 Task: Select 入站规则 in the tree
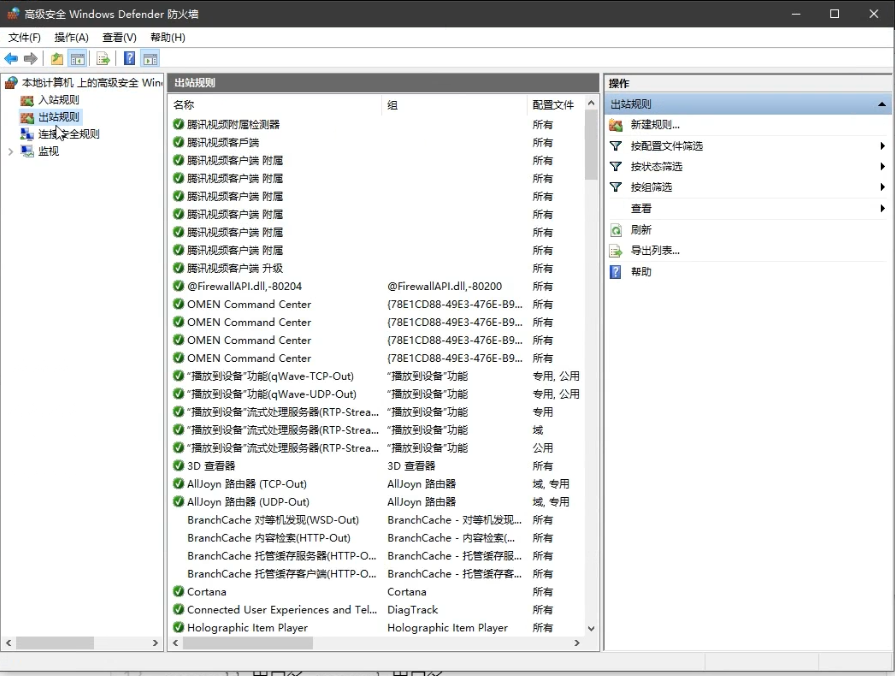tap(58, 100)
